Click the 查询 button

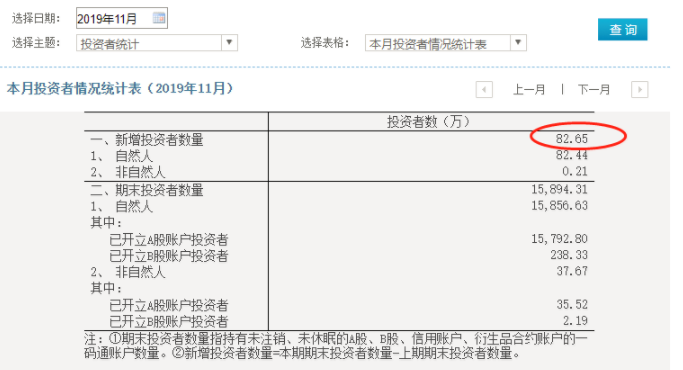click(x=622, y=30)
